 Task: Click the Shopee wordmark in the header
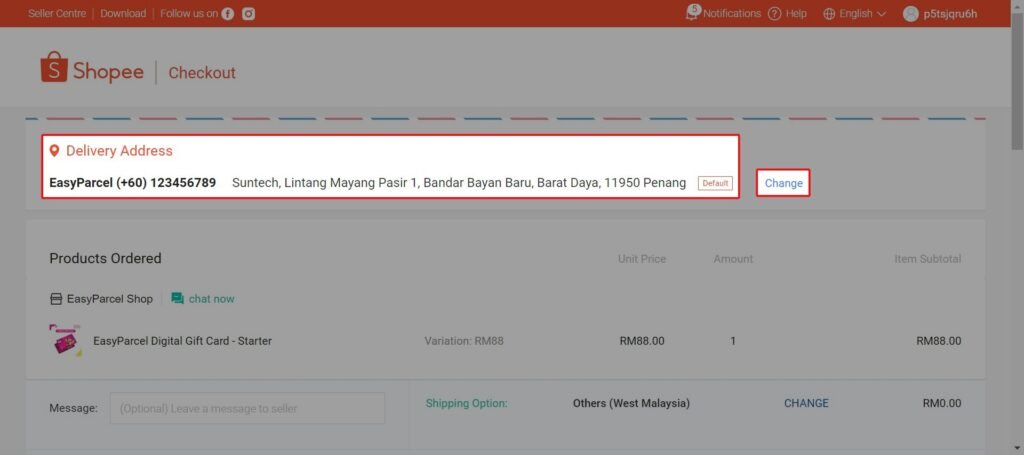[x=108, y=72]
